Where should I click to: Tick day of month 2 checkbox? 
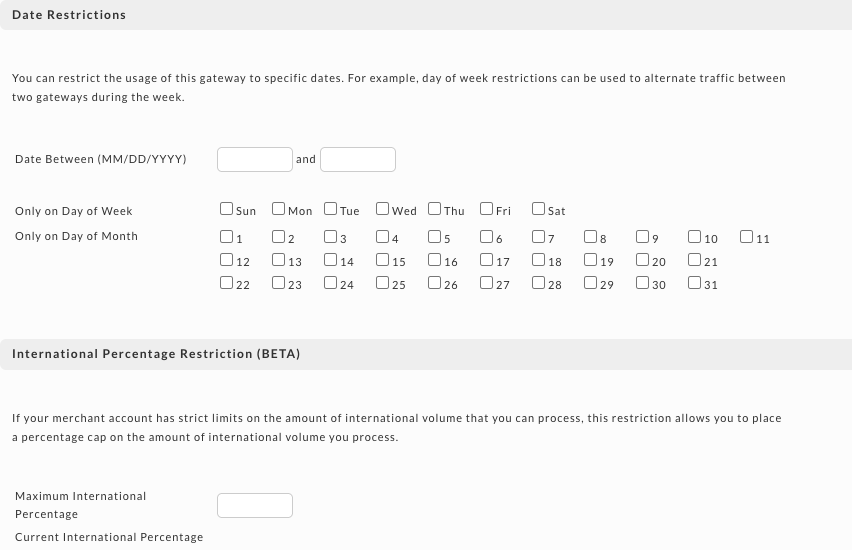279,236
